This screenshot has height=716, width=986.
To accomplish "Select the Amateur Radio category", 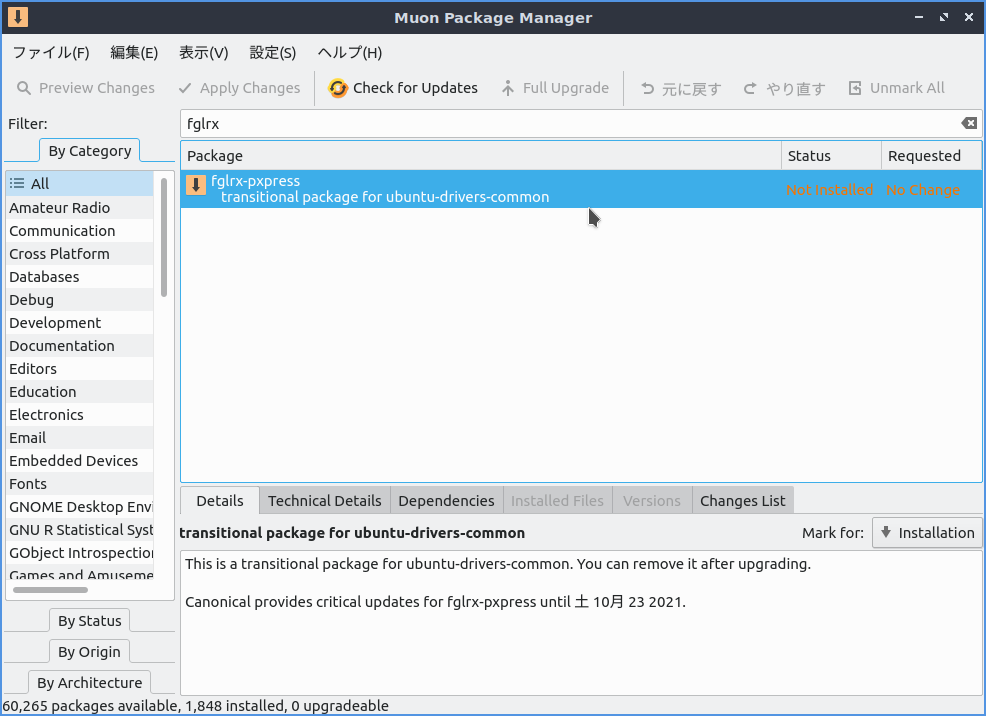I will pyautogui.click(x=80, y=207).
